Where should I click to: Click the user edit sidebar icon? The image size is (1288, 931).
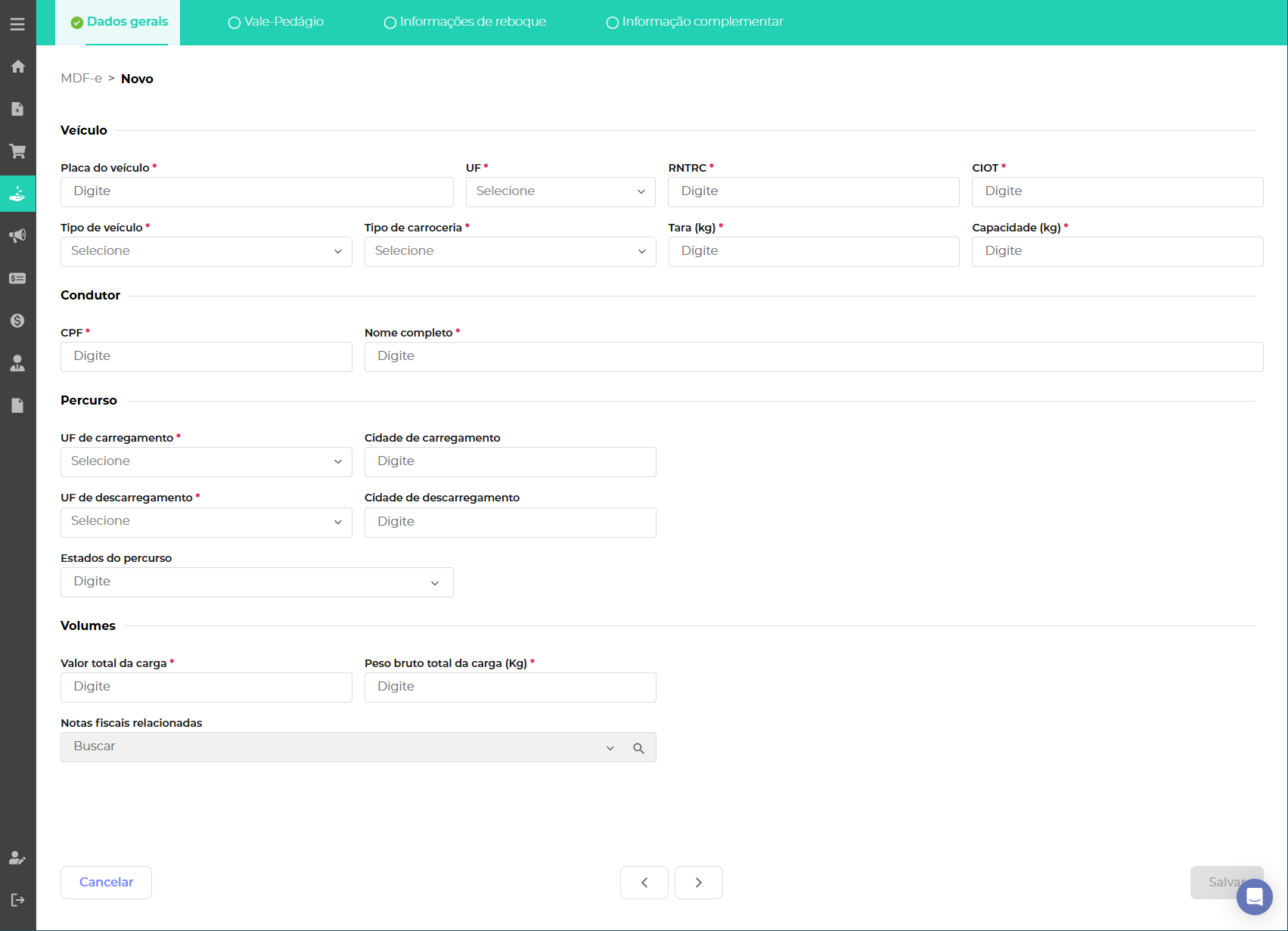tap(17, 858)
